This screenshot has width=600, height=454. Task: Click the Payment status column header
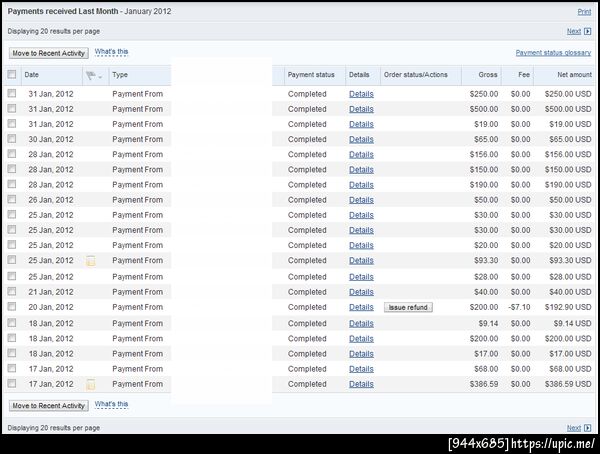click(x=311, y=75)
